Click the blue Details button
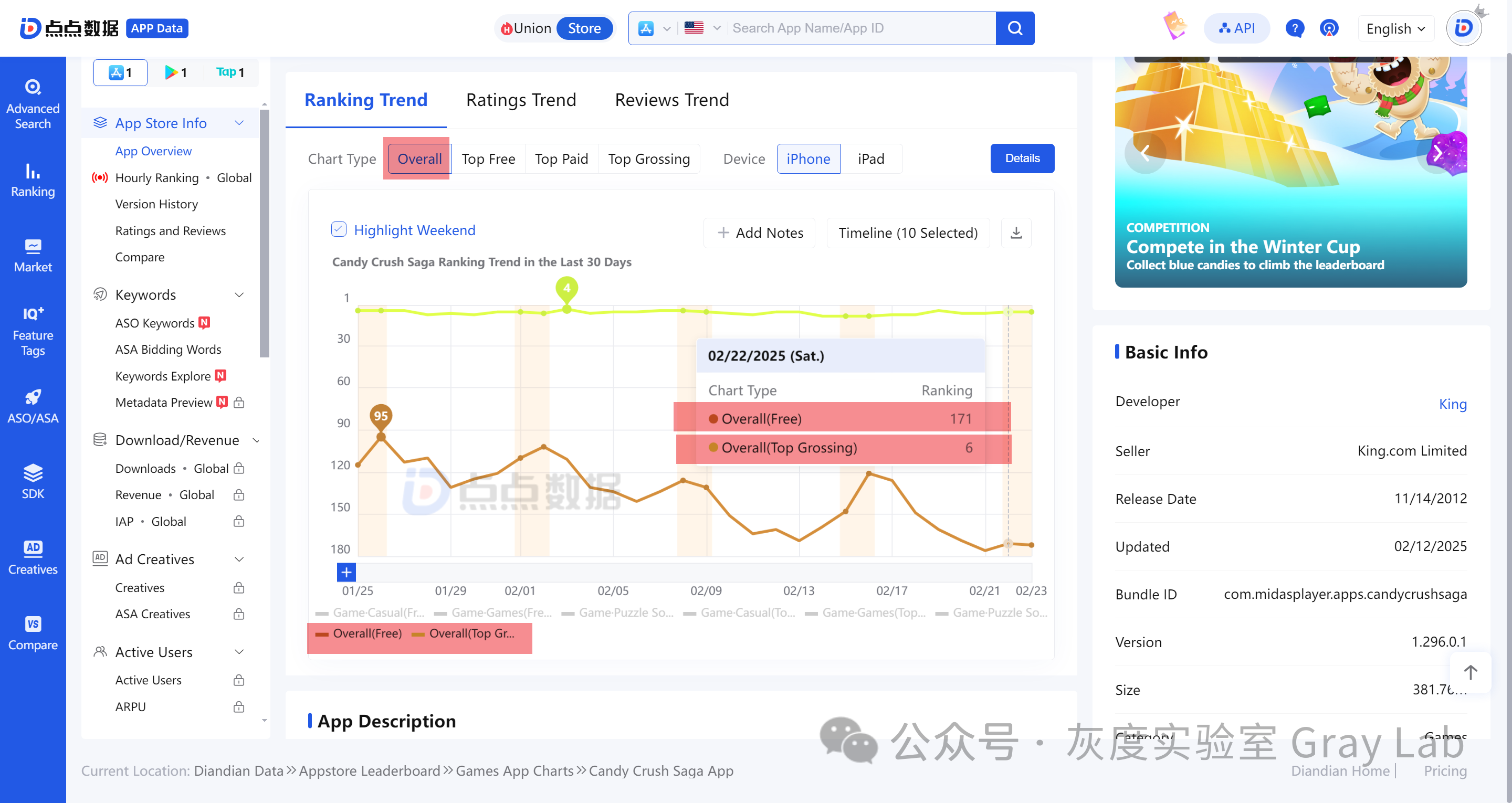This screenshot has height=803, width=1512. coord(1022,159)
